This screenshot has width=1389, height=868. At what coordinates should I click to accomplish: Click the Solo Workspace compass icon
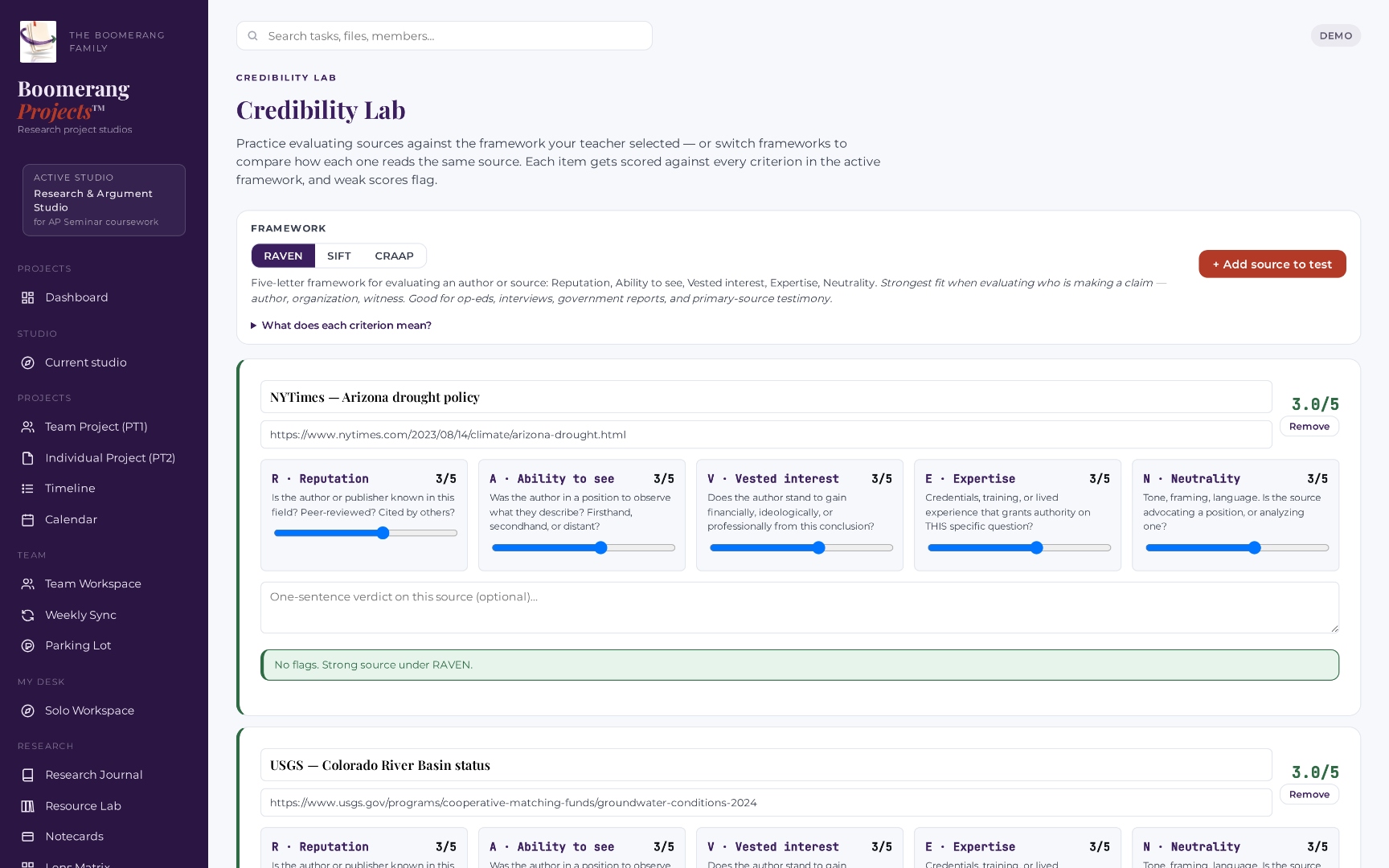27,710
